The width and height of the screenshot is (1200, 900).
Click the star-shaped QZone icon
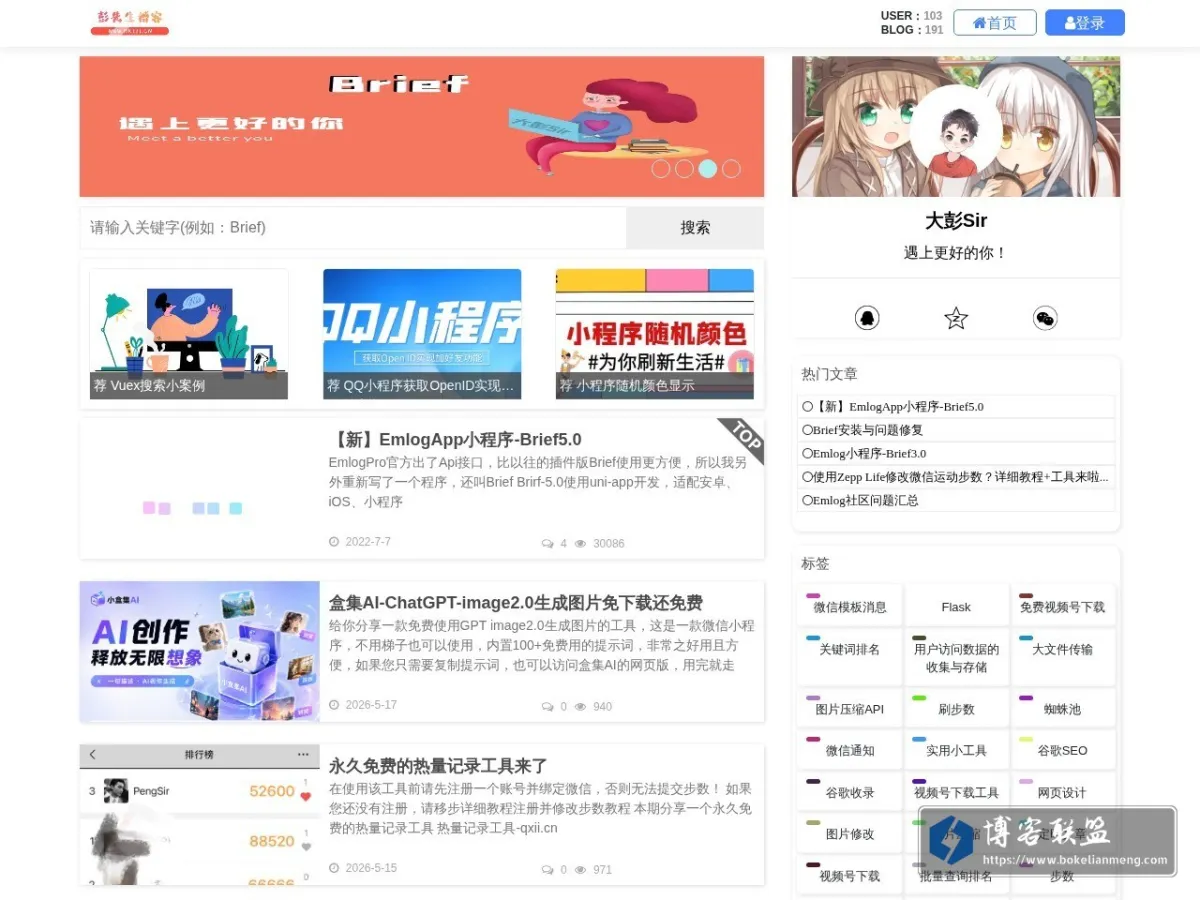pos(956,318)
